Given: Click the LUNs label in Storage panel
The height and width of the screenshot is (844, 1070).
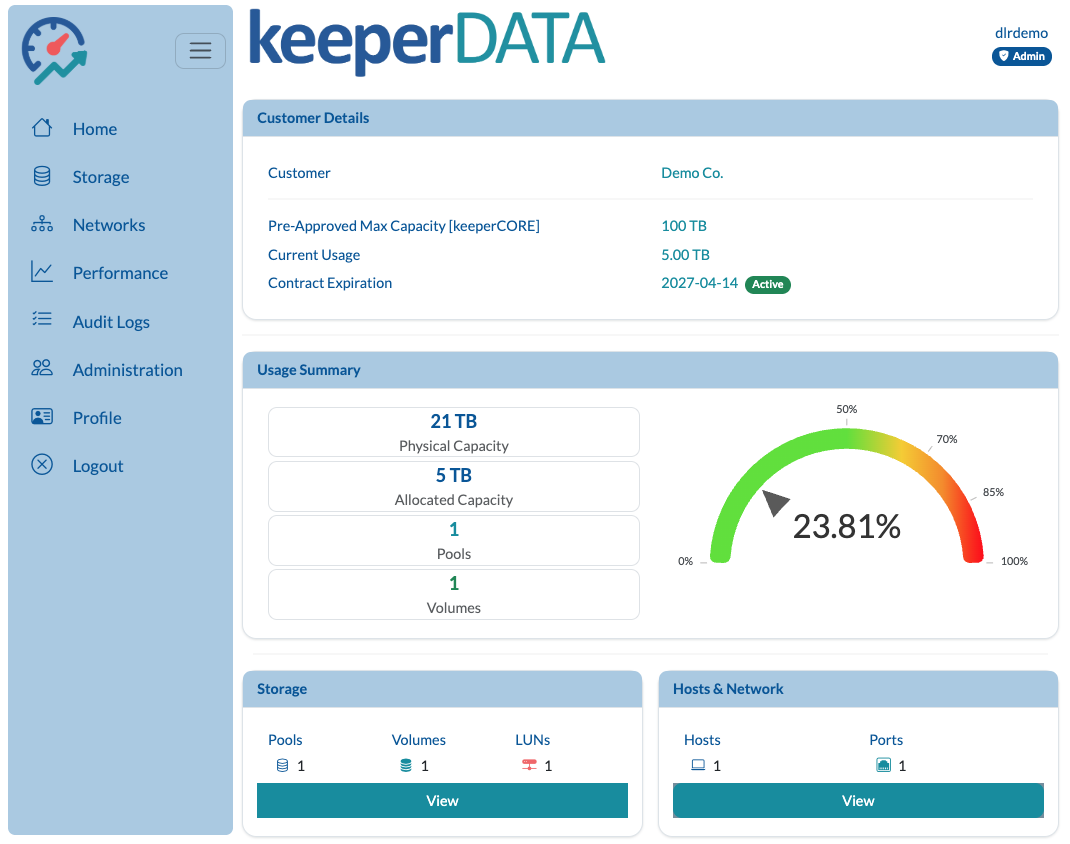Looking at the screenshot, I should pos(532,740).
